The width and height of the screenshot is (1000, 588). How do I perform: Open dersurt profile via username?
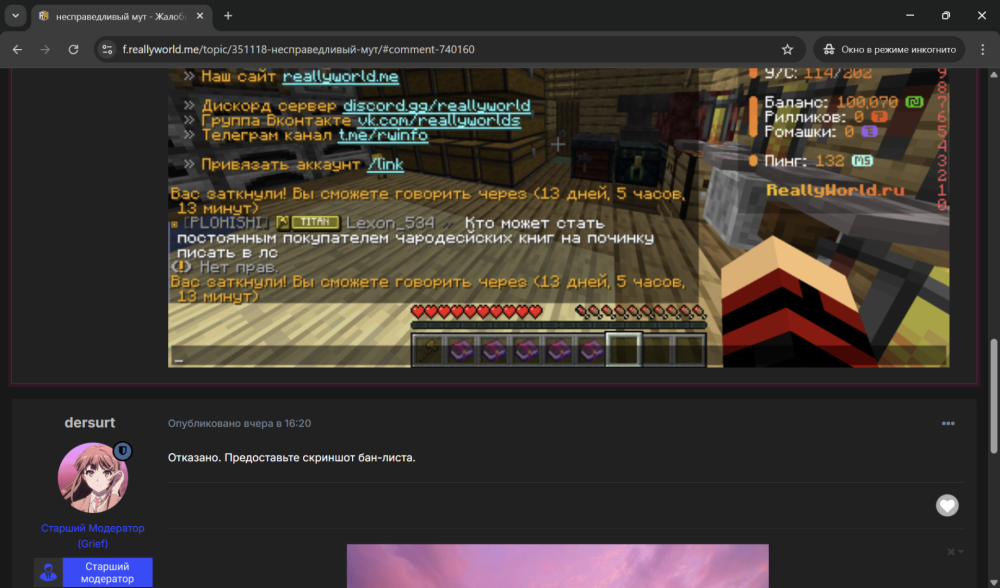tap(90, 423)
